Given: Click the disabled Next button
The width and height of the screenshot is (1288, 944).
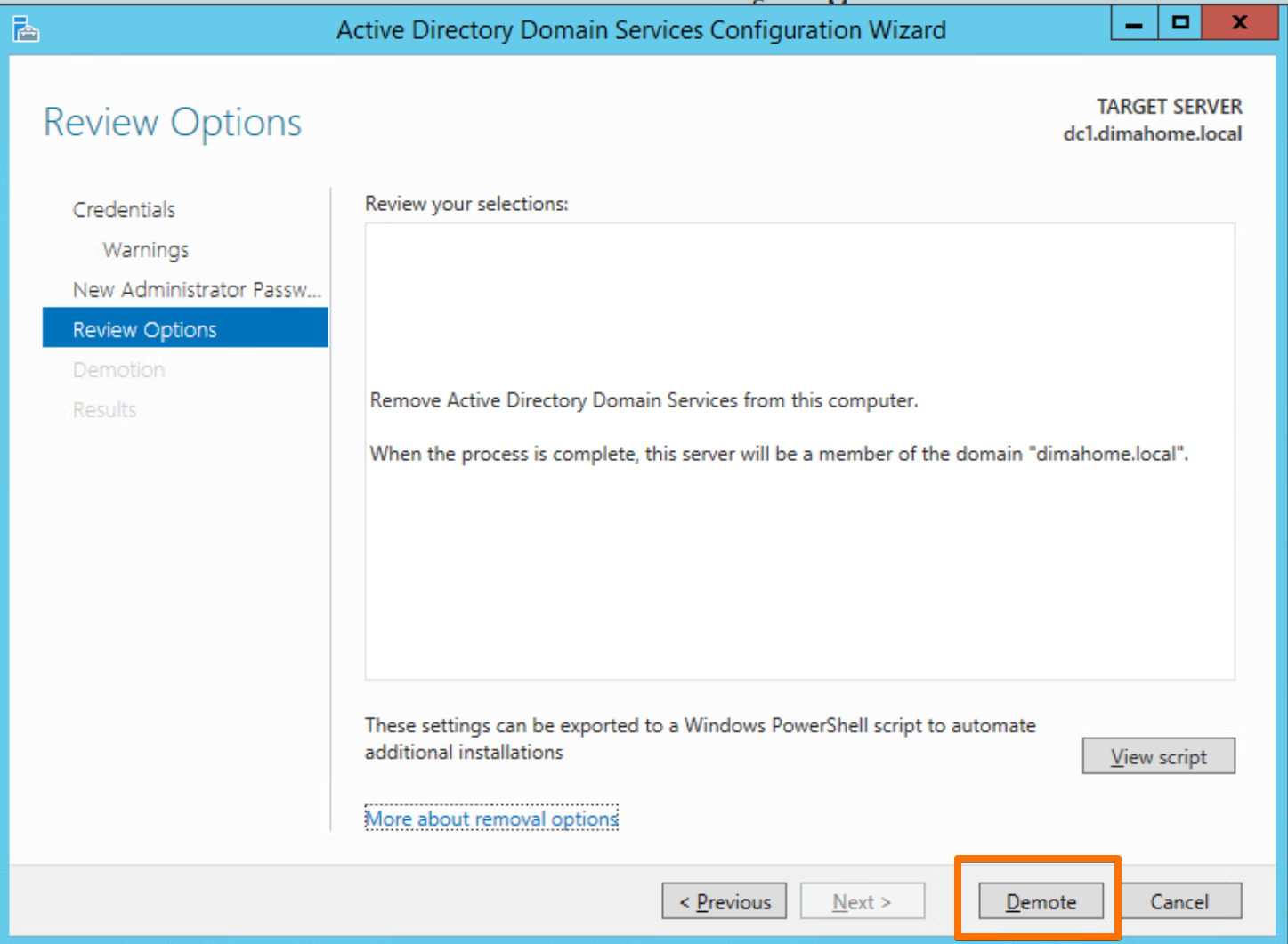Looking at the screenshot, I should pos(862,901).
